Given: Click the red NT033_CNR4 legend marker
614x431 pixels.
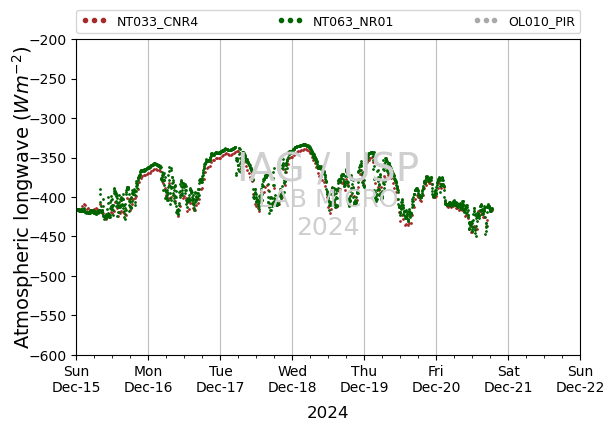Looking at the screenshot, I should point(94,21).
